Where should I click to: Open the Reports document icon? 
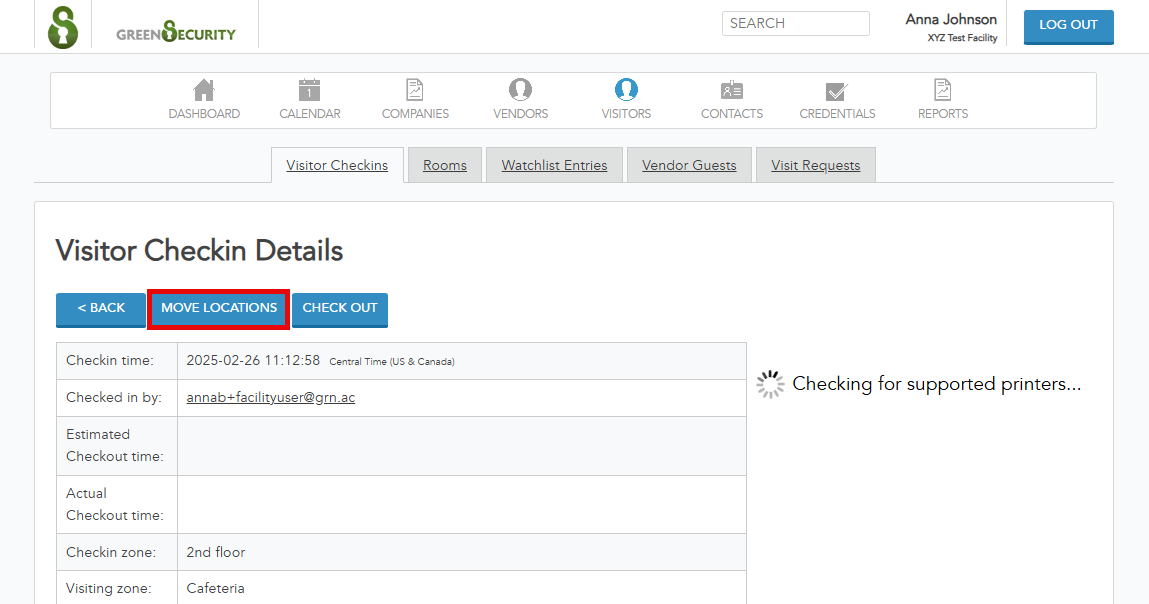coord(943,90)
